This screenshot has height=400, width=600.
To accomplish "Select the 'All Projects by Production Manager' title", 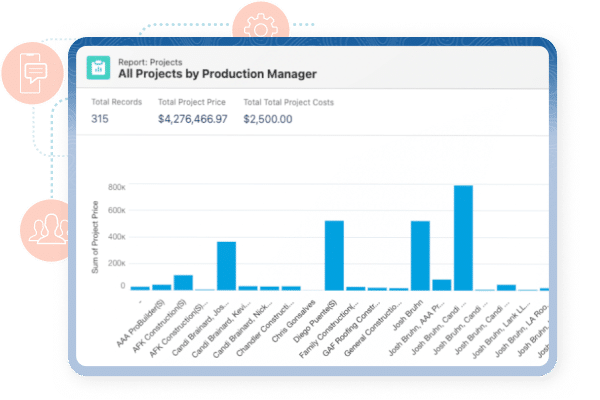I will [217, 74].
